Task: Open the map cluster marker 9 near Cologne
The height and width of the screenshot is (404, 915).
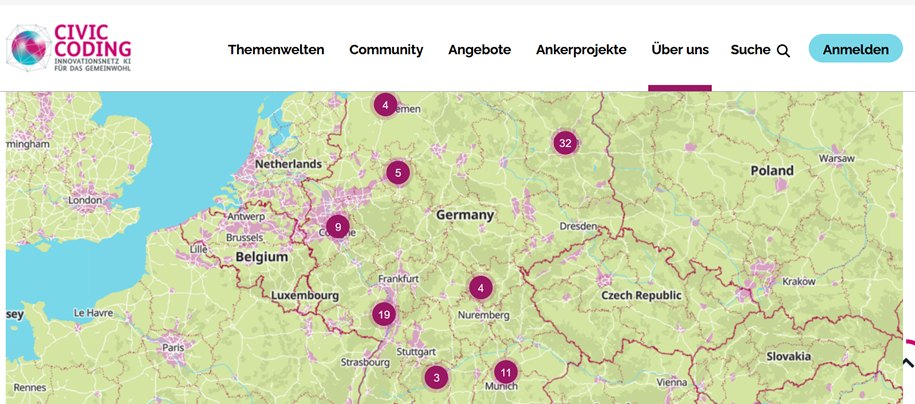Action: [338, 227]
